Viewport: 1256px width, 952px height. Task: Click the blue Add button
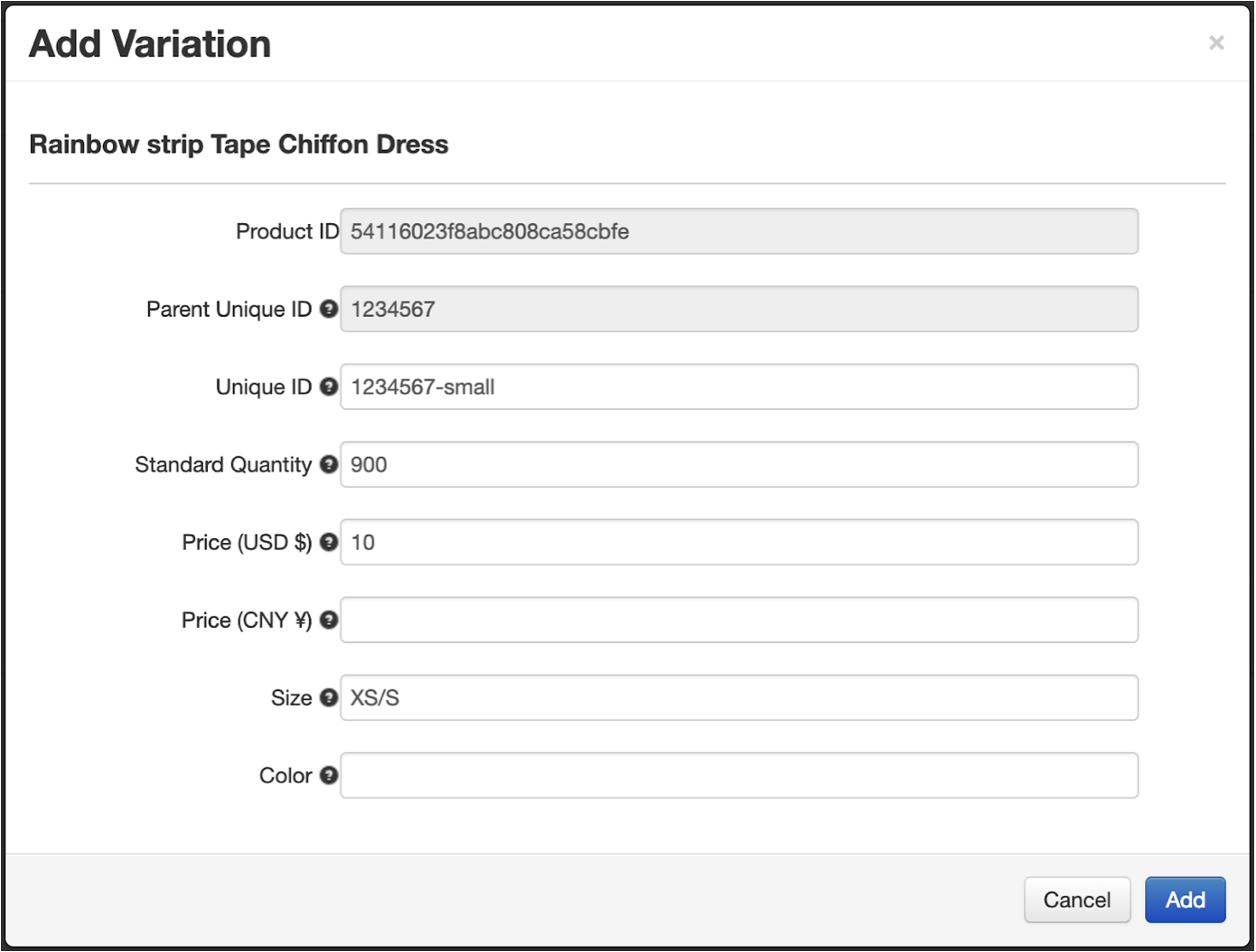[1185, 900]
